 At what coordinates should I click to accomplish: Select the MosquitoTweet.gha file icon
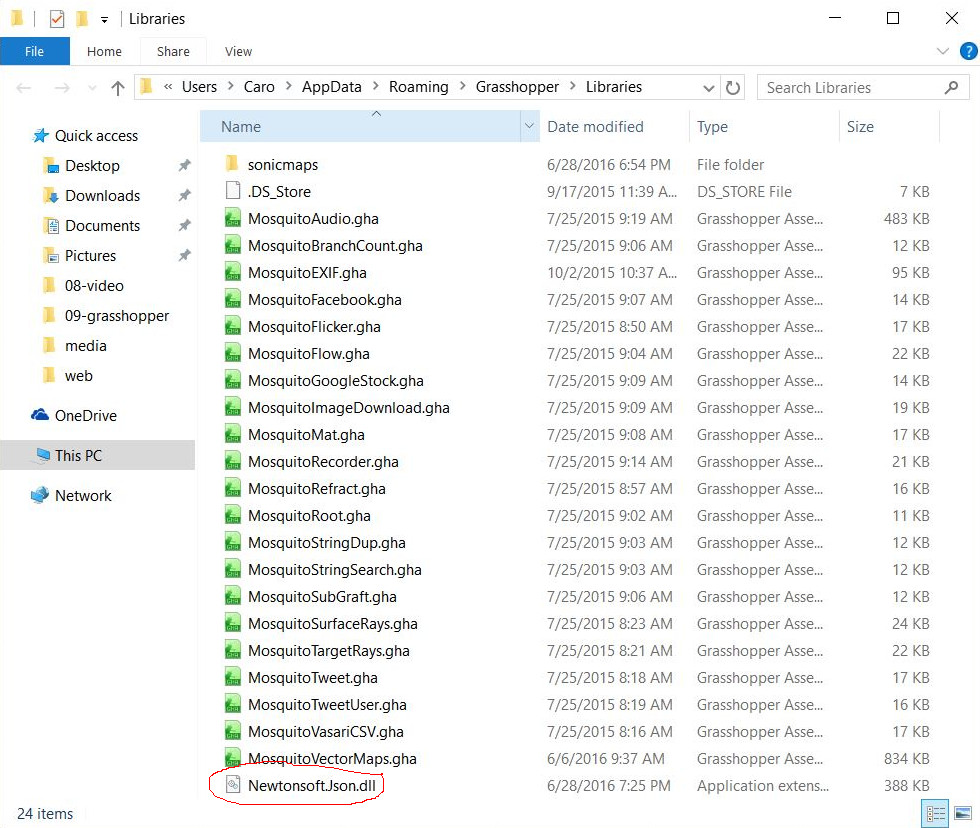coord(232,677)
